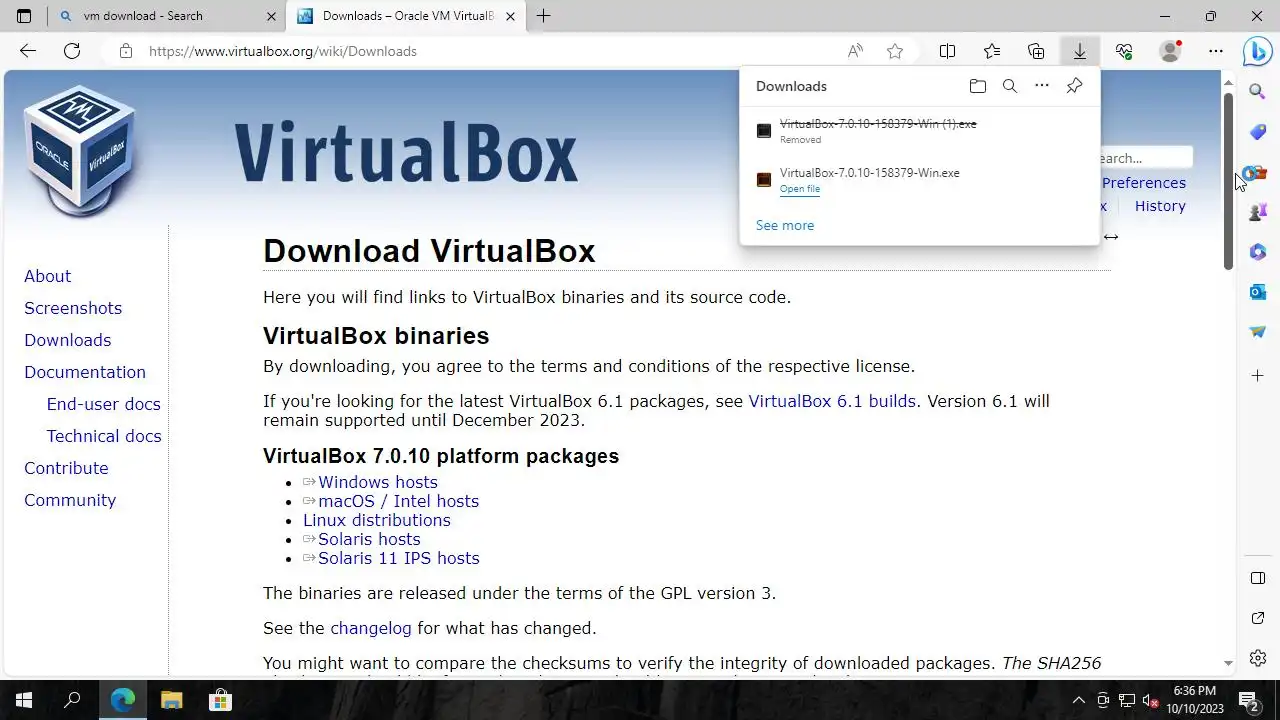Open Contribute in the left navigation
The width and height of the screenshot is (1280, 720).
(66, 468)
